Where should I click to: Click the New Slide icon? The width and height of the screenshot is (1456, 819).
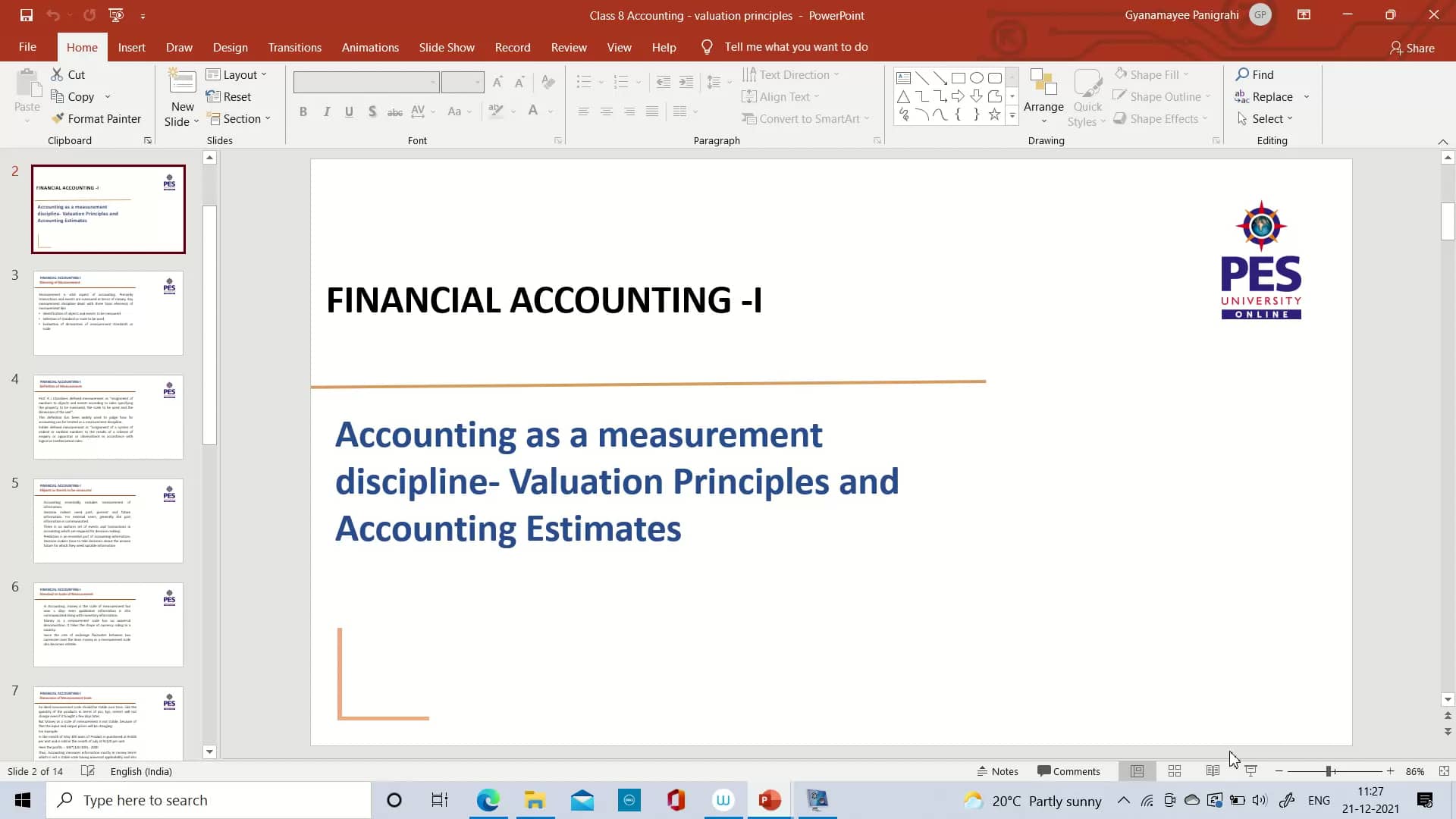182,81
